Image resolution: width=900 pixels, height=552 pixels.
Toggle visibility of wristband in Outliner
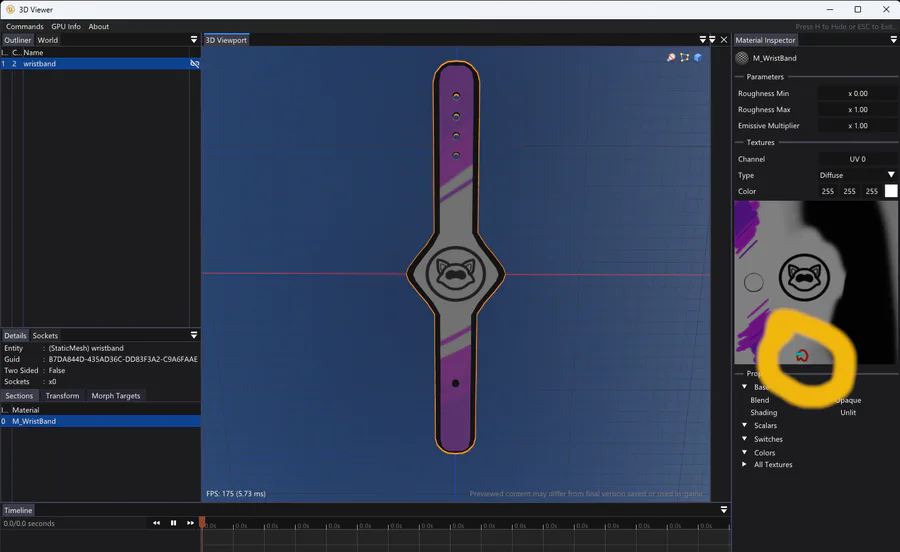195,64
